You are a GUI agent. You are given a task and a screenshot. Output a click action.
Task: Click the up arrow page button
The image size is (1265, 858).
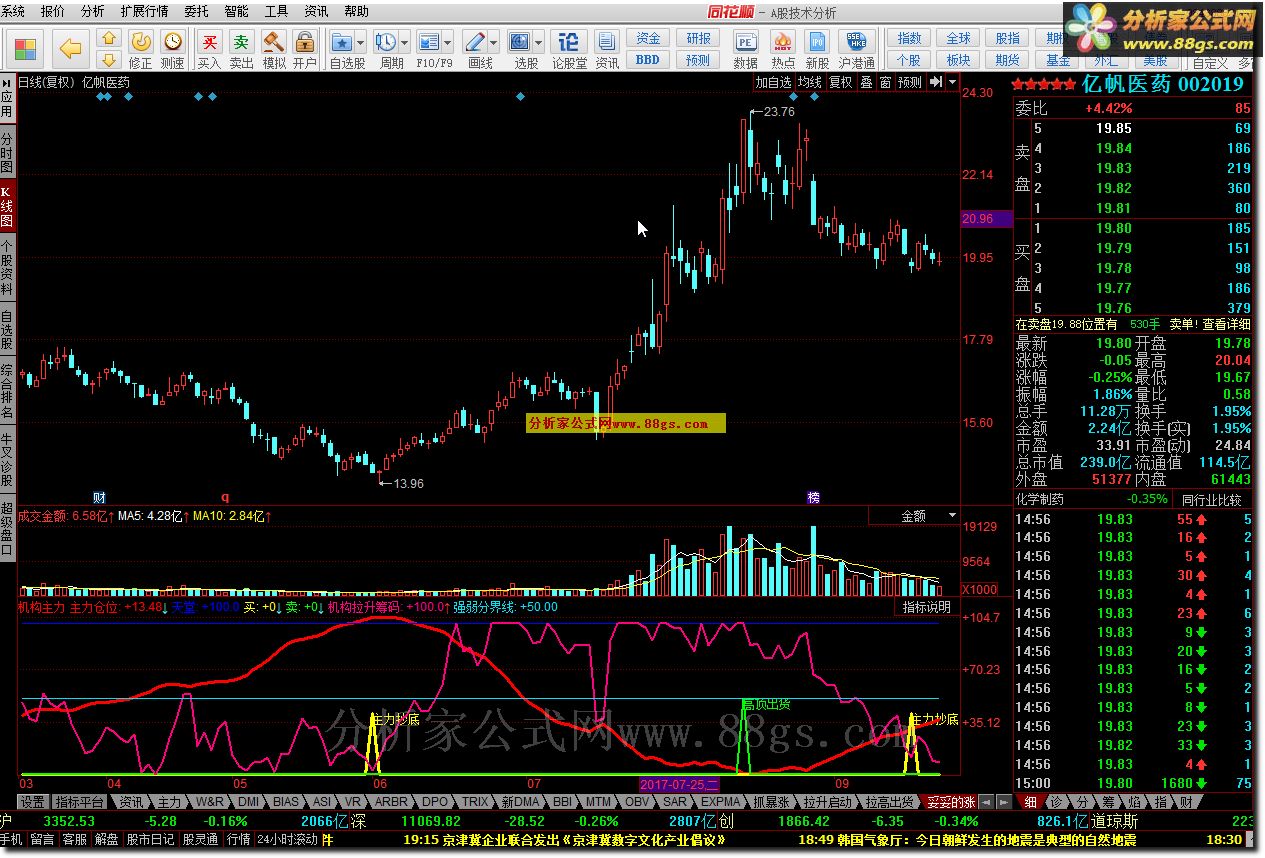point(109,39)
